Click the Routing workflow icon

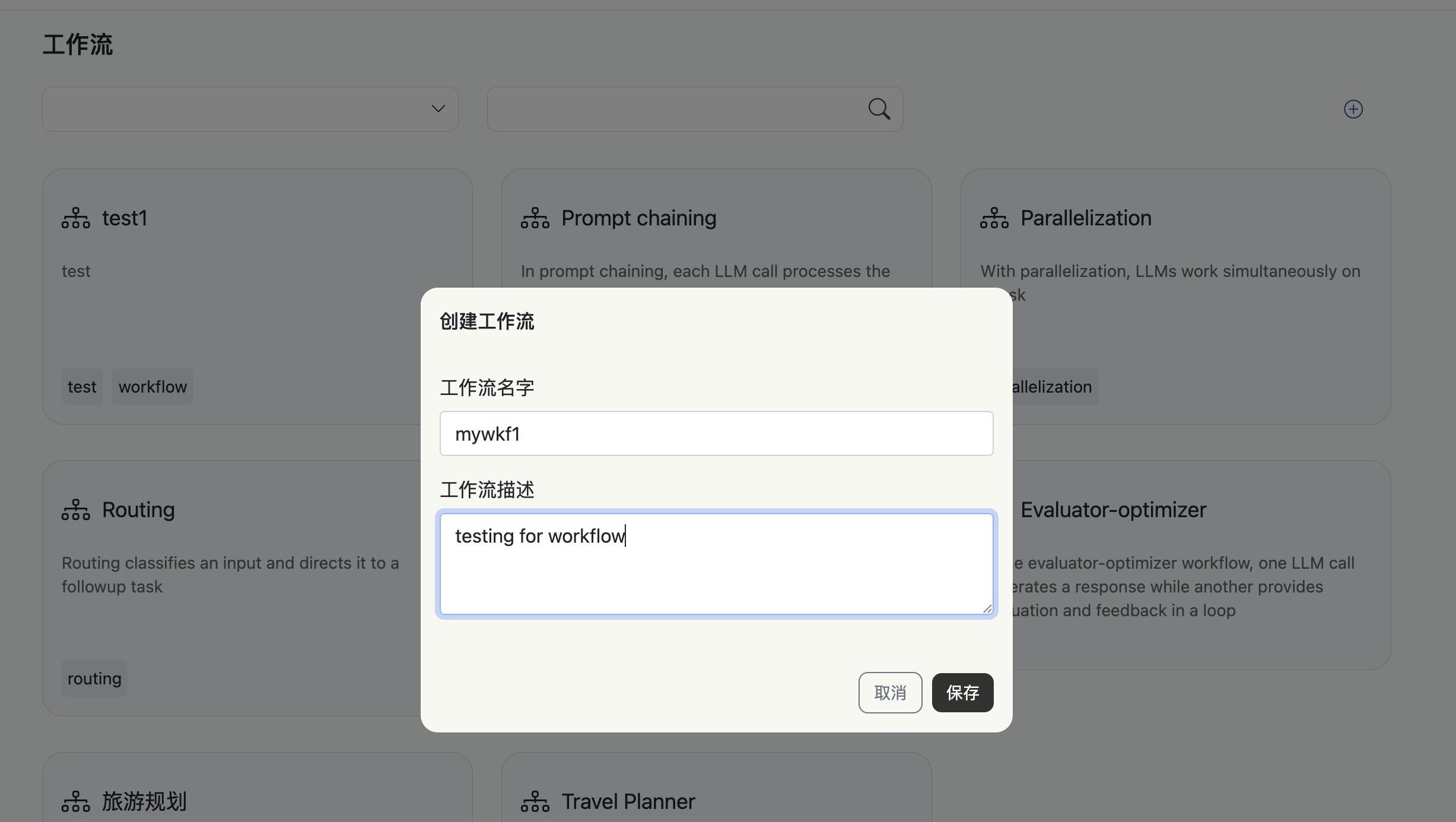pyautogui.click(x=76, y=510)
